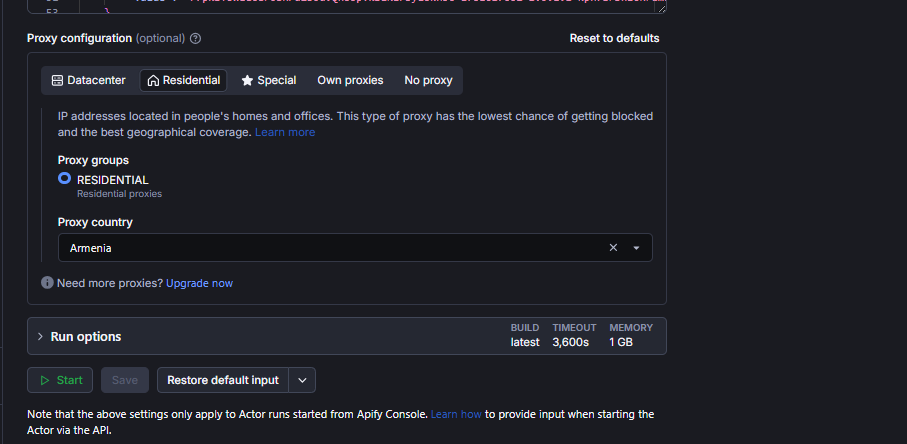Open the Learn more link
Viewport: 907px width, 444px height.
285,132
